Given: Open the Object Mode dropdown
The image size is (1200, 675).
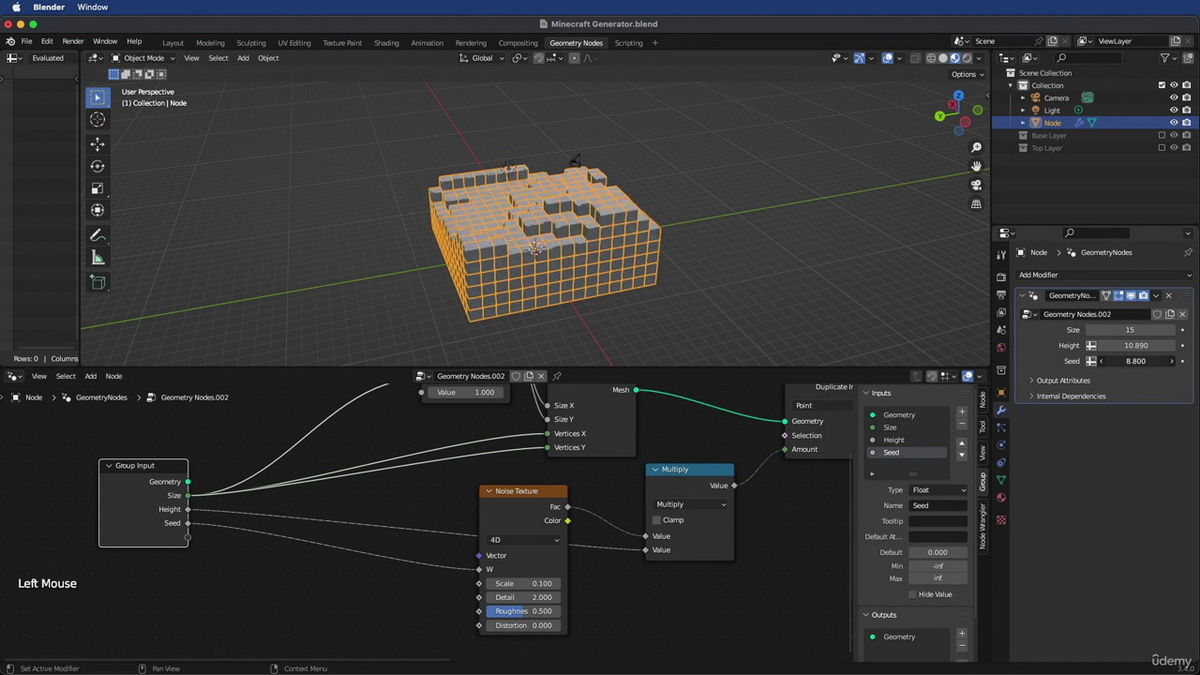Looking at the screenshot, I should (142, 58).
